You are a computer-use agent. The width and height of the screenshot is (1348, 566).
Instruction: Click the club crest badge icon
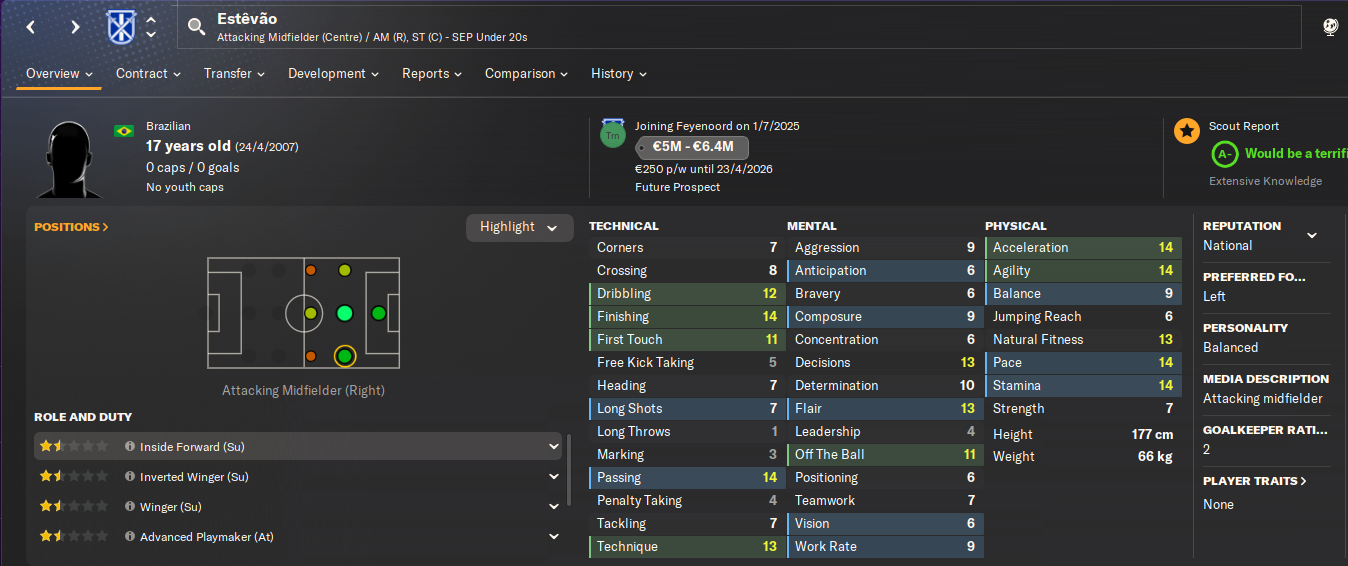click(x=120, y=27)
